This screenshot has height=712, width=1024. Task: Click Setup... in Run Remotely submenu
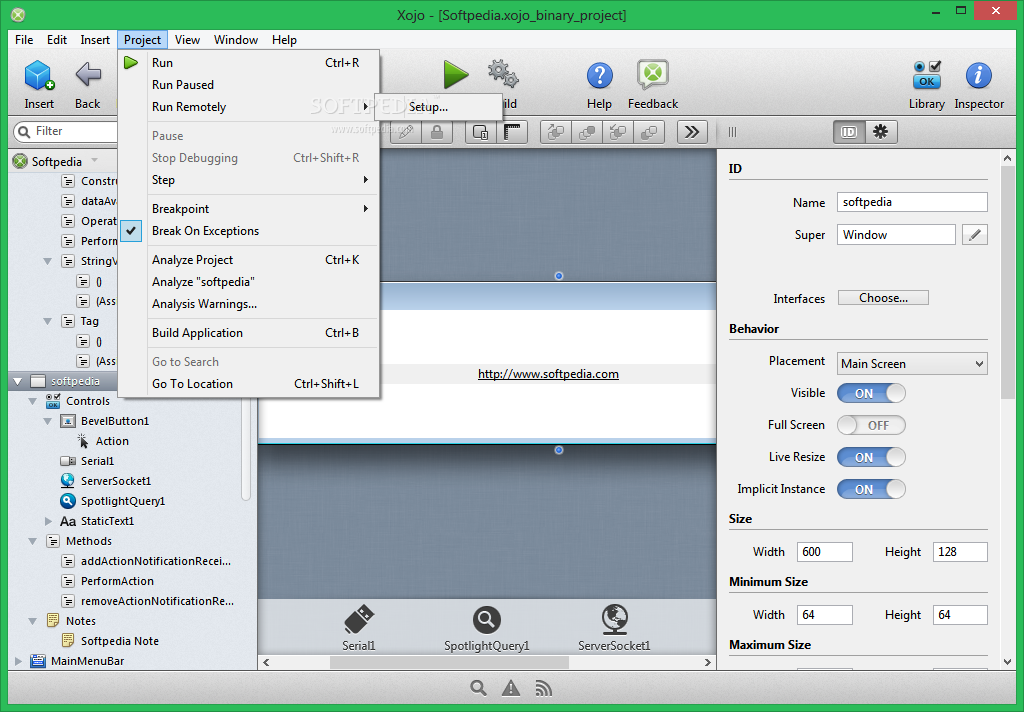click(438, 107)
